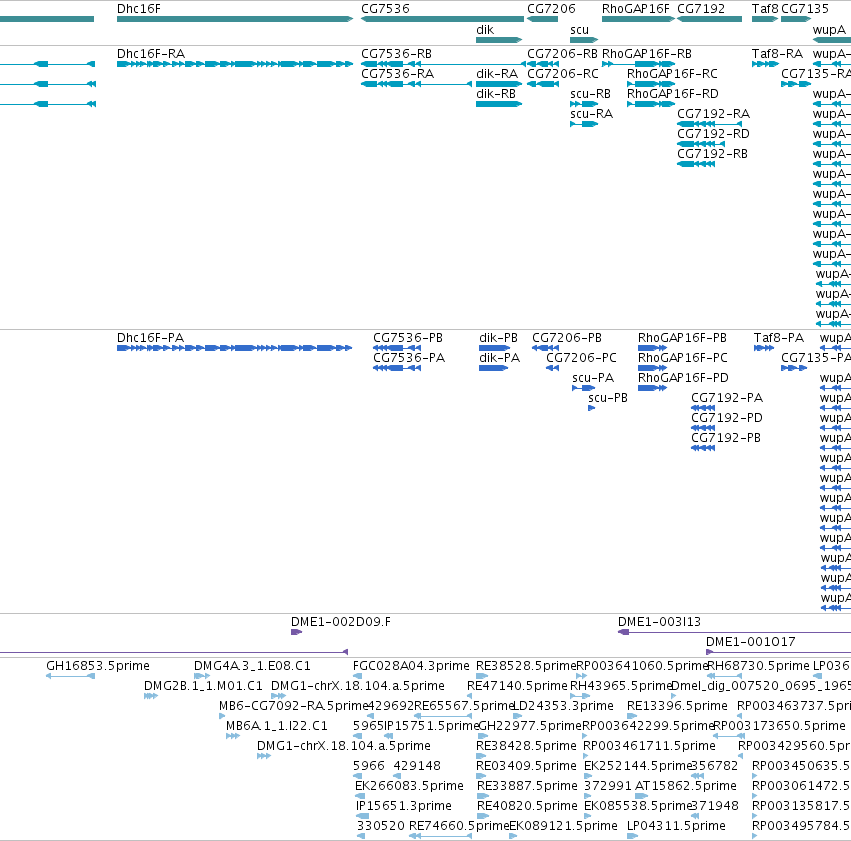Select the "CG7206-PC" CDS label
The width and height of the screenshot is (851, 841).
click(x=582, y=358)
